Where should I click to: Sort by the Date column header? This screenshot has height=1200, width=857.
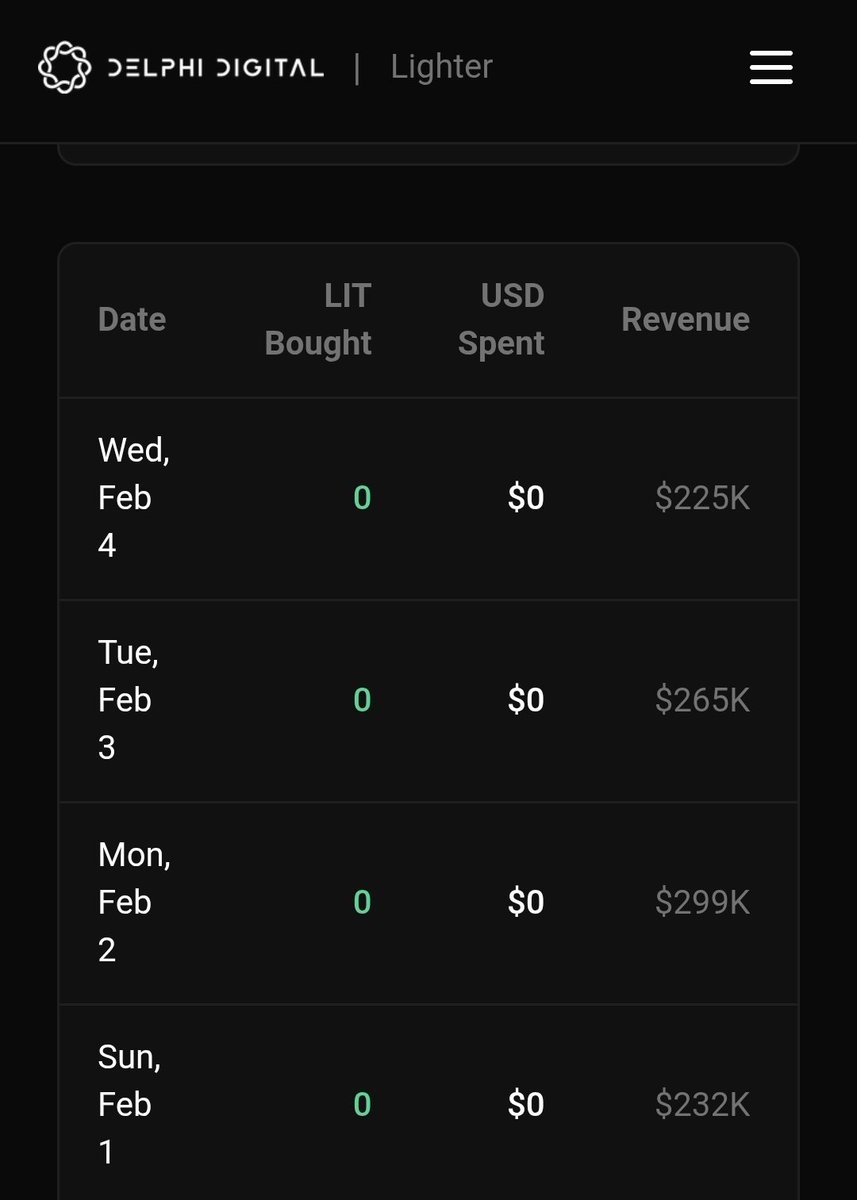132,320
